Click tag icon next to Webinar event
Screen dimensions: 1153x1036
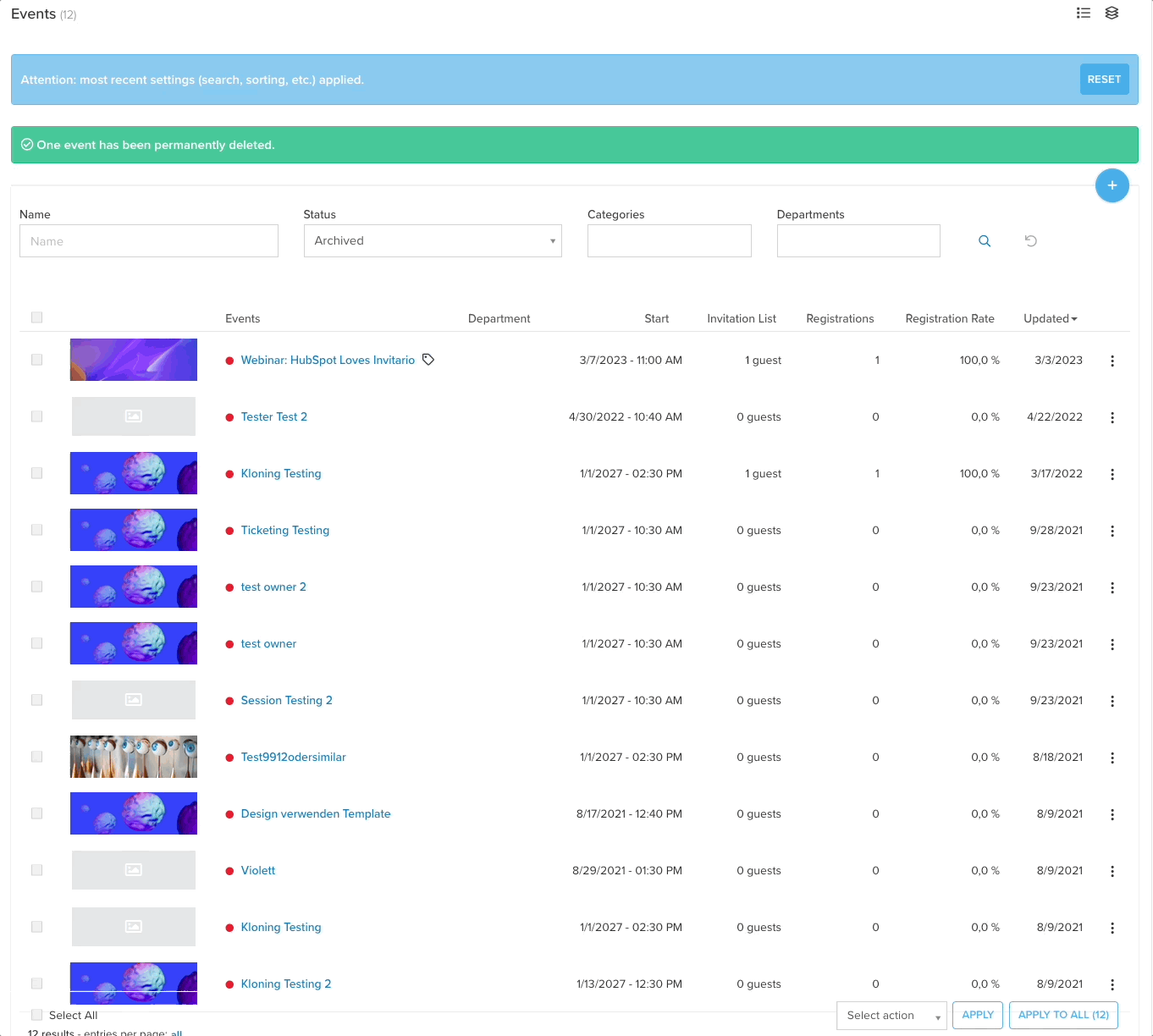(x=428, y=360)
